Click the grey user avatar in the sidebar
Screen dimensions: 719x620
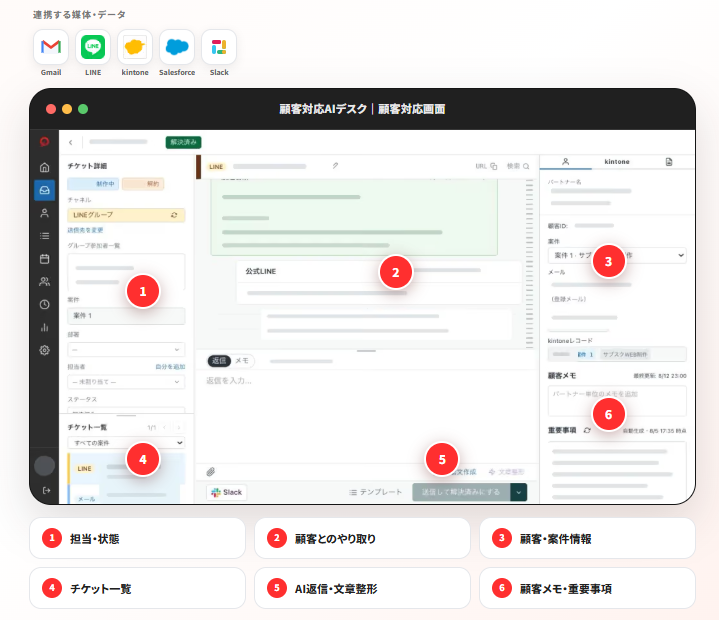(x=44, y=465)
